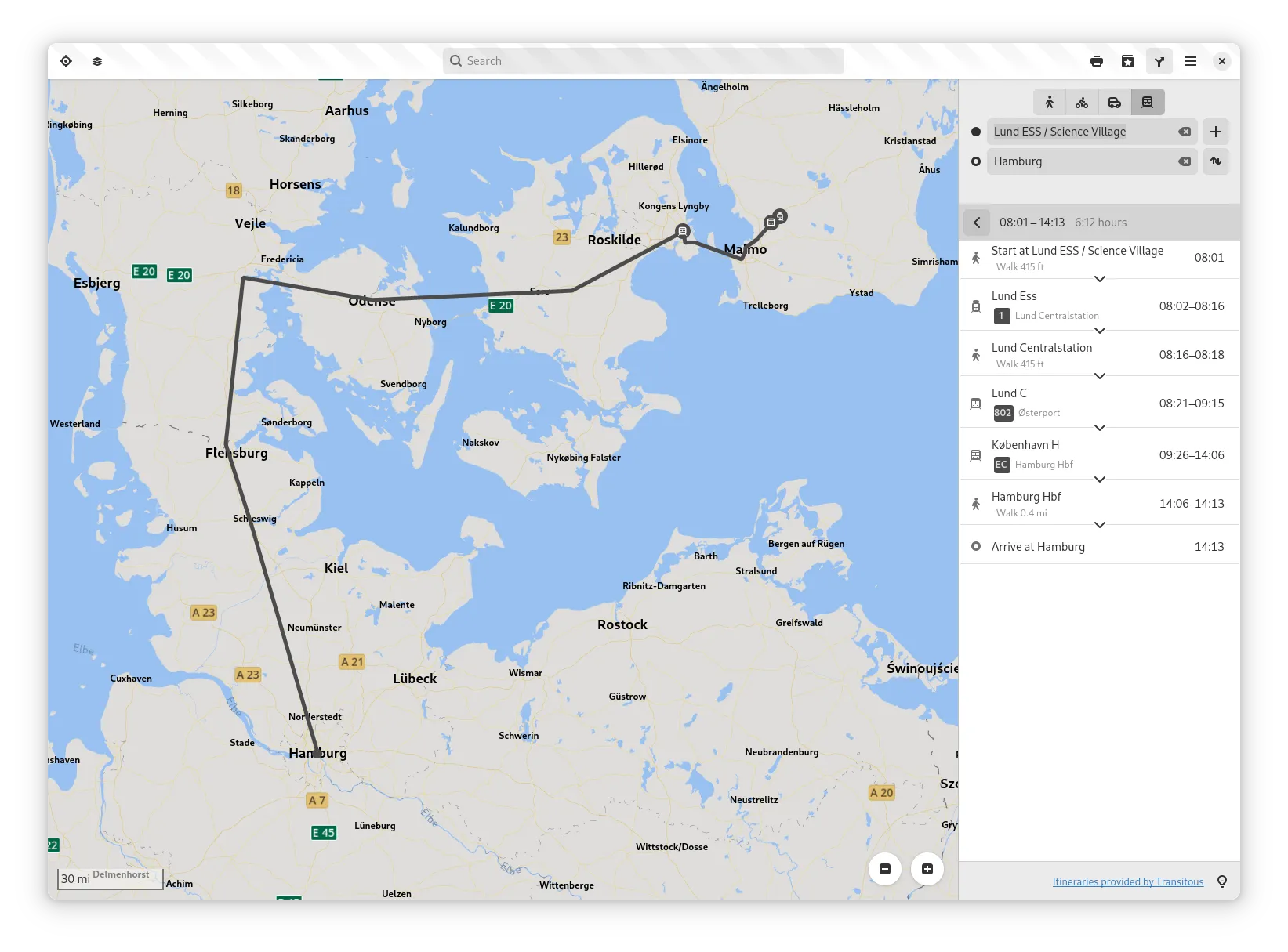Screen dimensions: 1288x952
Task: Click the Rostock label on map
Action: click(x=622, y=624)
